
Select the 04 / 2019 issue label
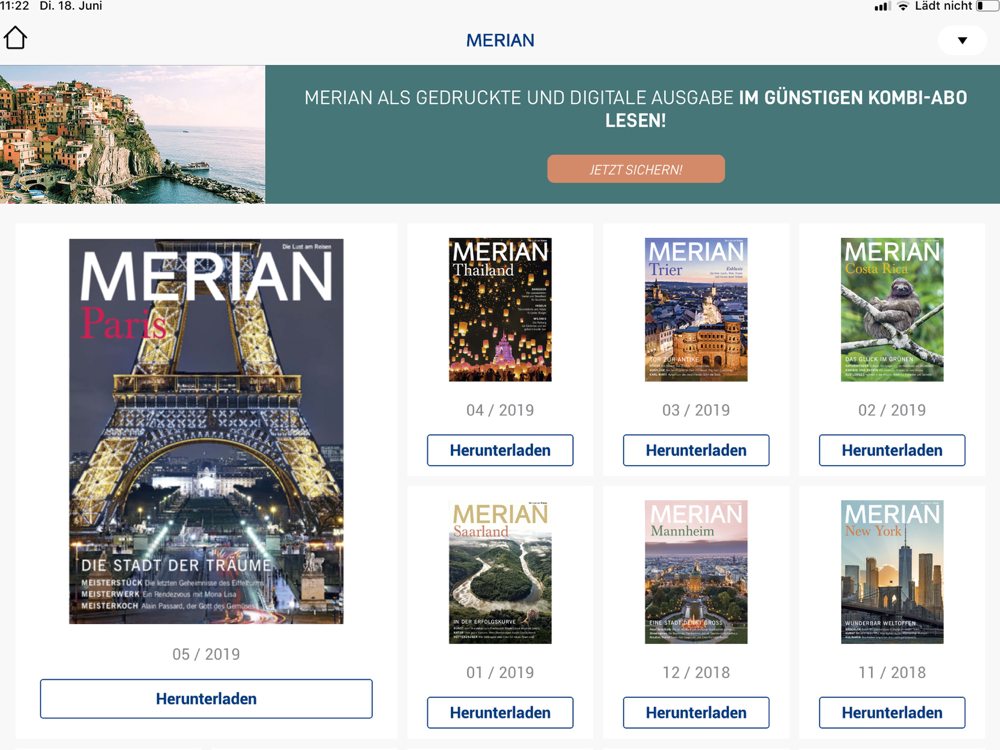pyautogui.click(x=500, y=410)
